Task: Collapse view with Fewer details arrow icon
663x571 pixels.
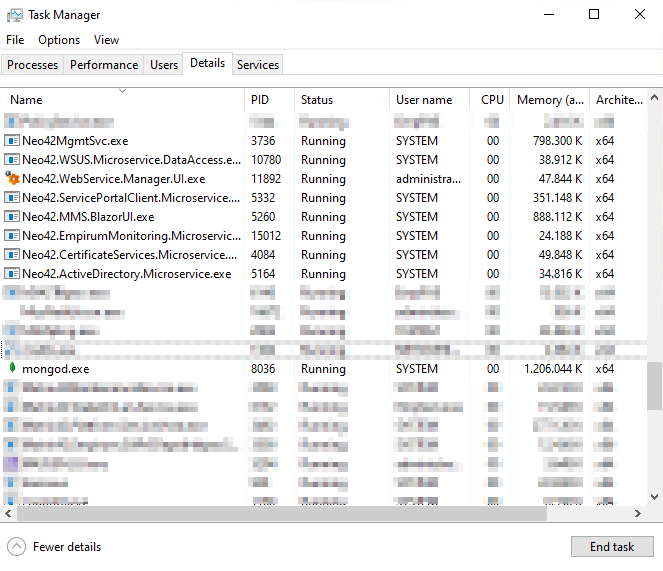Action: [x=16, y=546]
